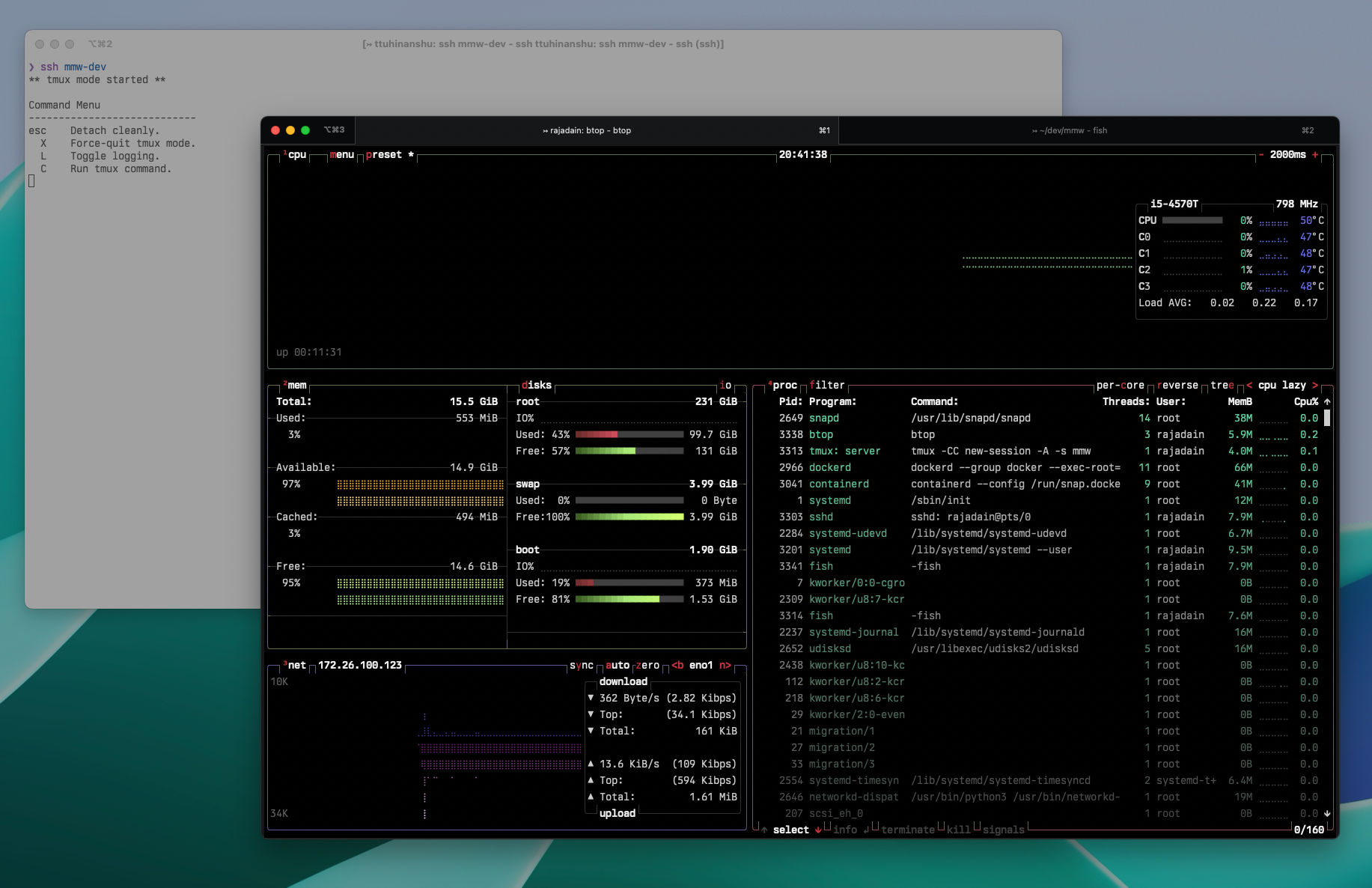Click the net IP address 172.26.100.123

[x=360, y=666]
